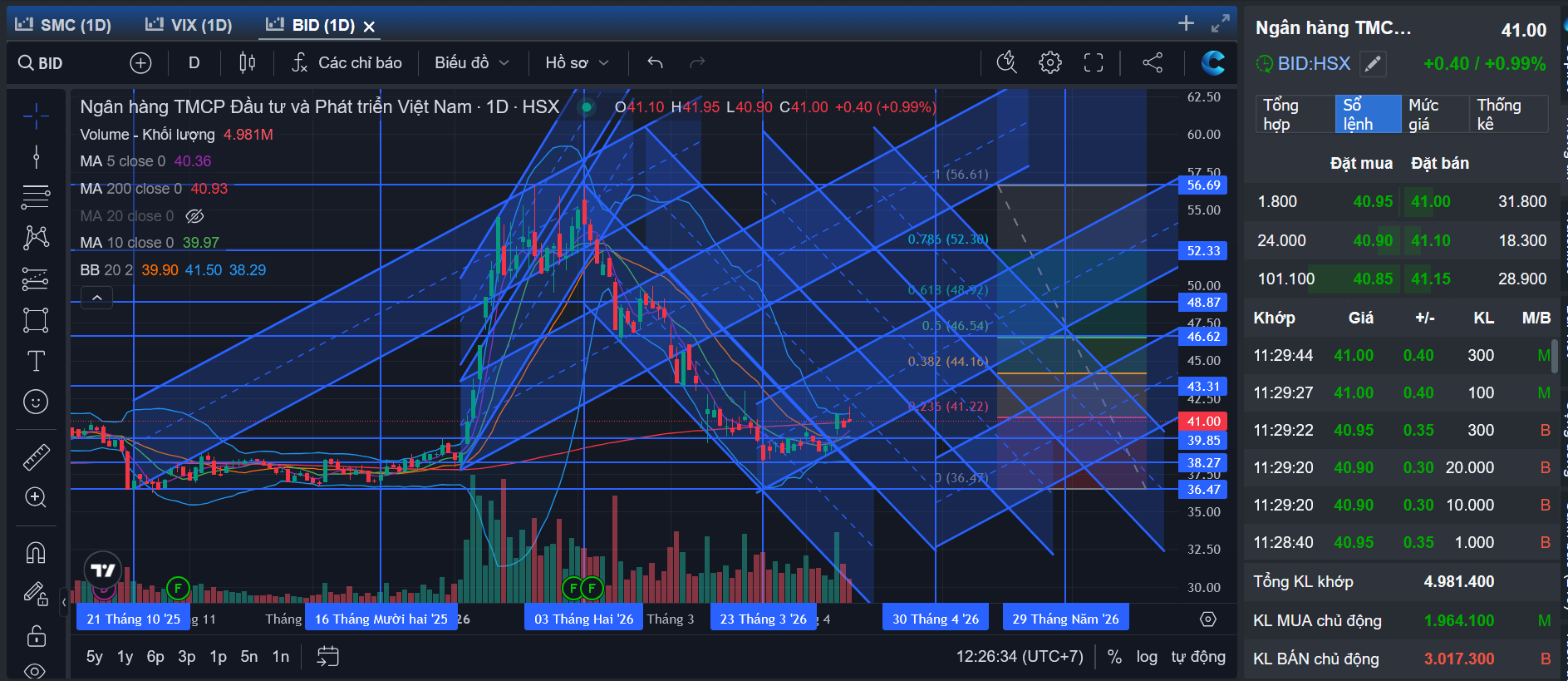Select the trend line drawing tool
Screen dimensions: 1568x681
click(x=36, y=156)
